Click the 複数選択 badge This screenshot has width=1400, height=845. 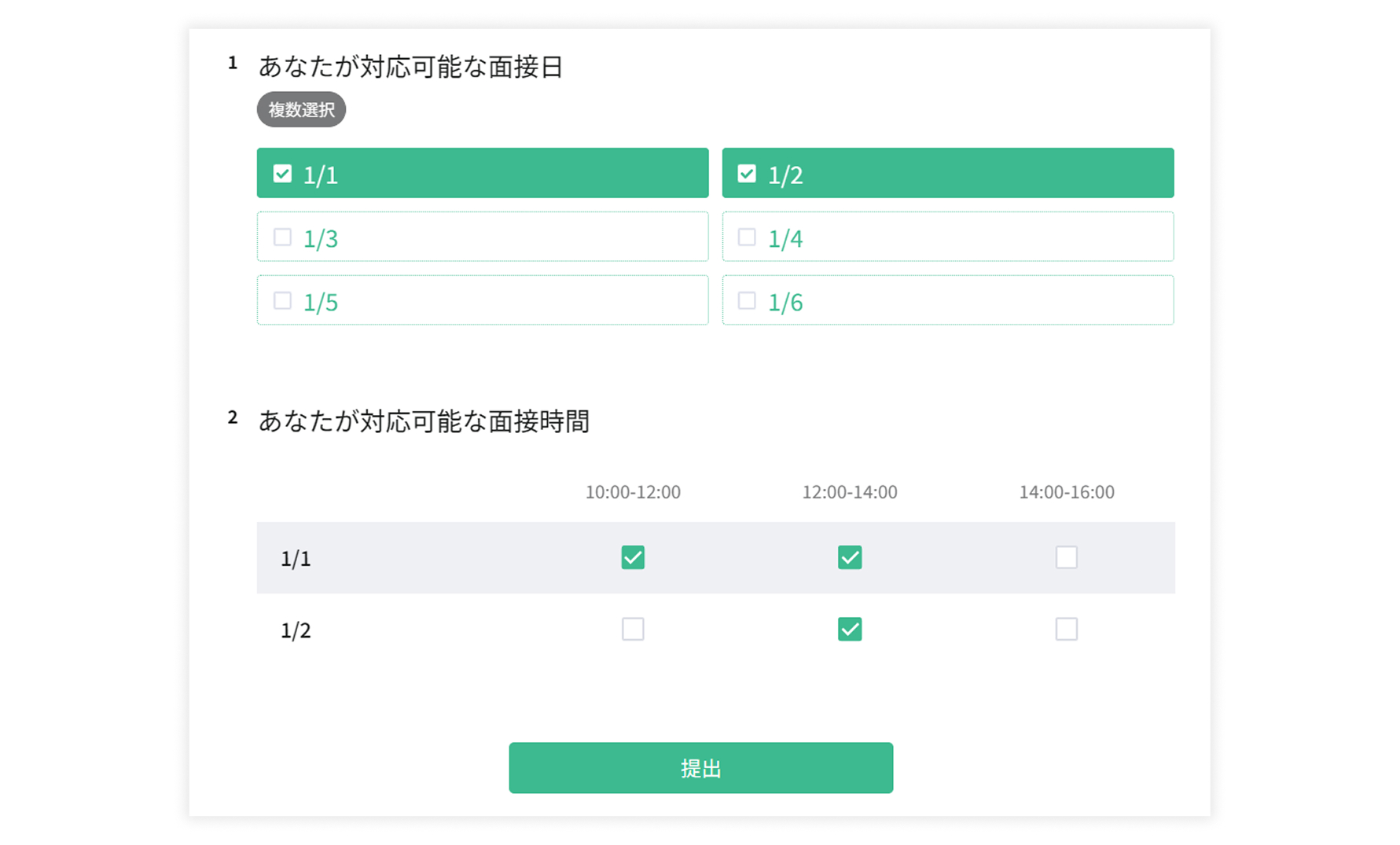coord(302,109)
